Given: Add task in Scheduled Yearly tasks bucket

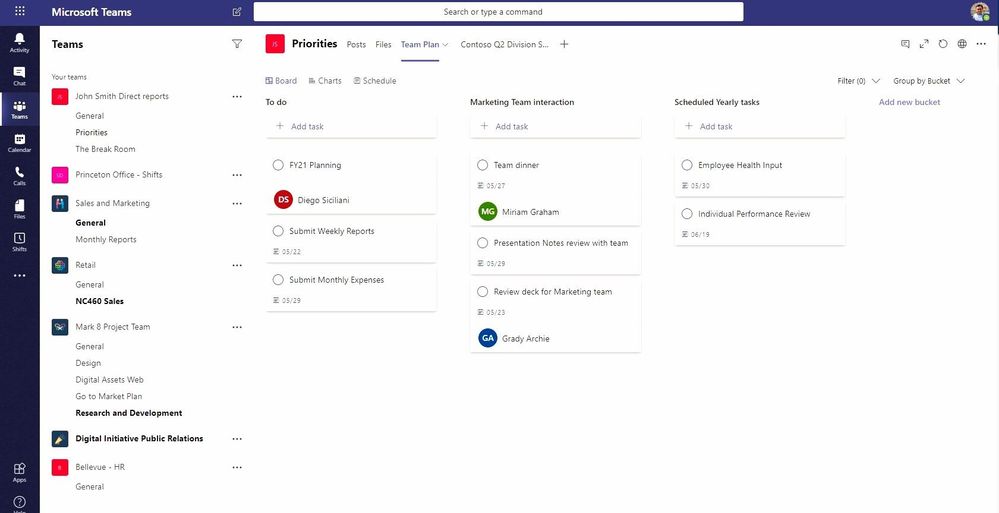Looking at the screenshot, I should [x=760, y=126].
